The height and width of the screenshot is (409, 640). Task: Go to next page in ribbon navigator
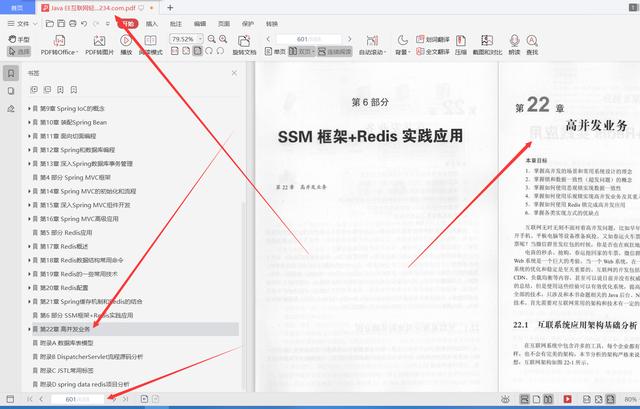pos(350,39)
